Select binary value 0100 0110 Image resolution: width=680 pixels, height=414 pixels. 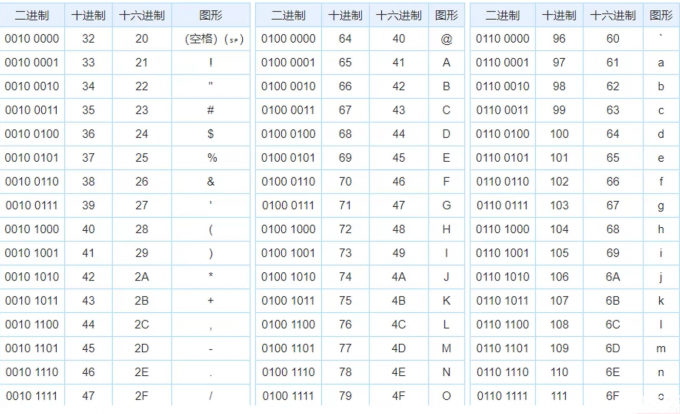coord(288,182)
